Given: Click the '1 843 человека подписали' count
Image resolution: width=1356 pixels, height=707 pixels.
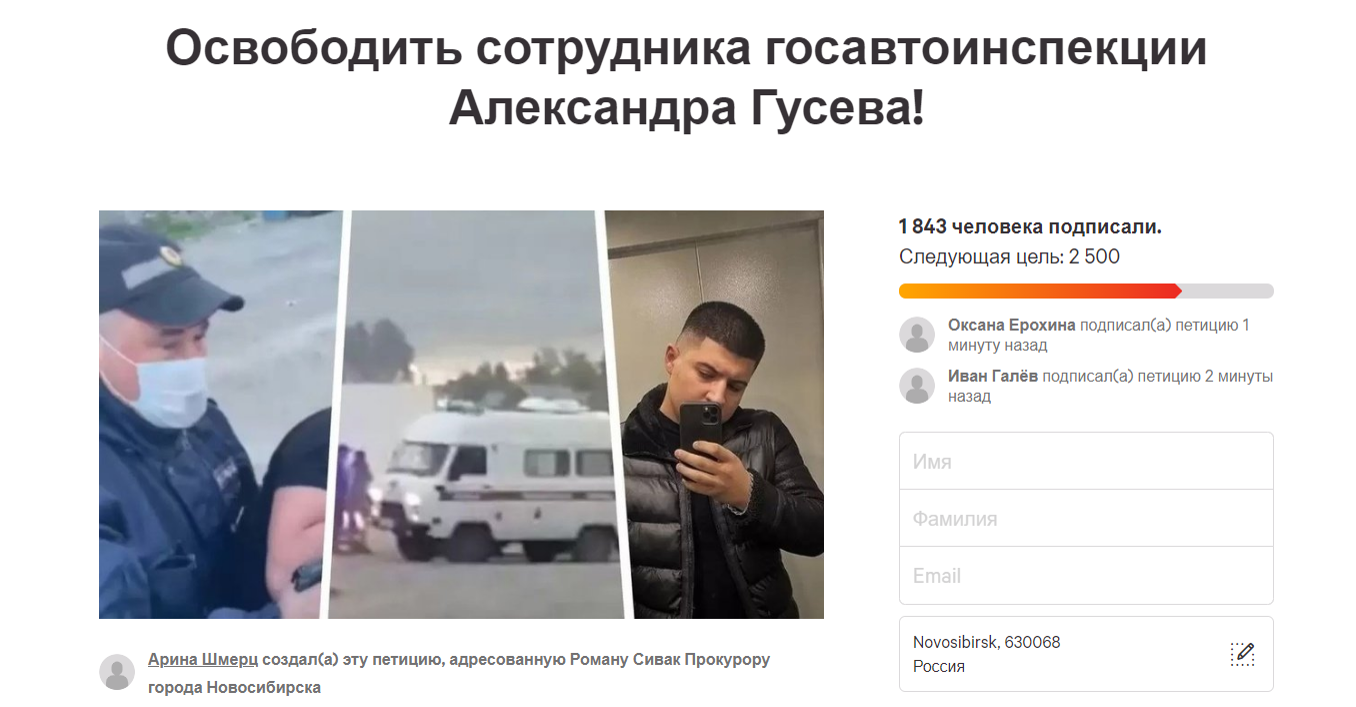Looking at the screenshot, I should pyautogui.click(x=1030, y=227).
